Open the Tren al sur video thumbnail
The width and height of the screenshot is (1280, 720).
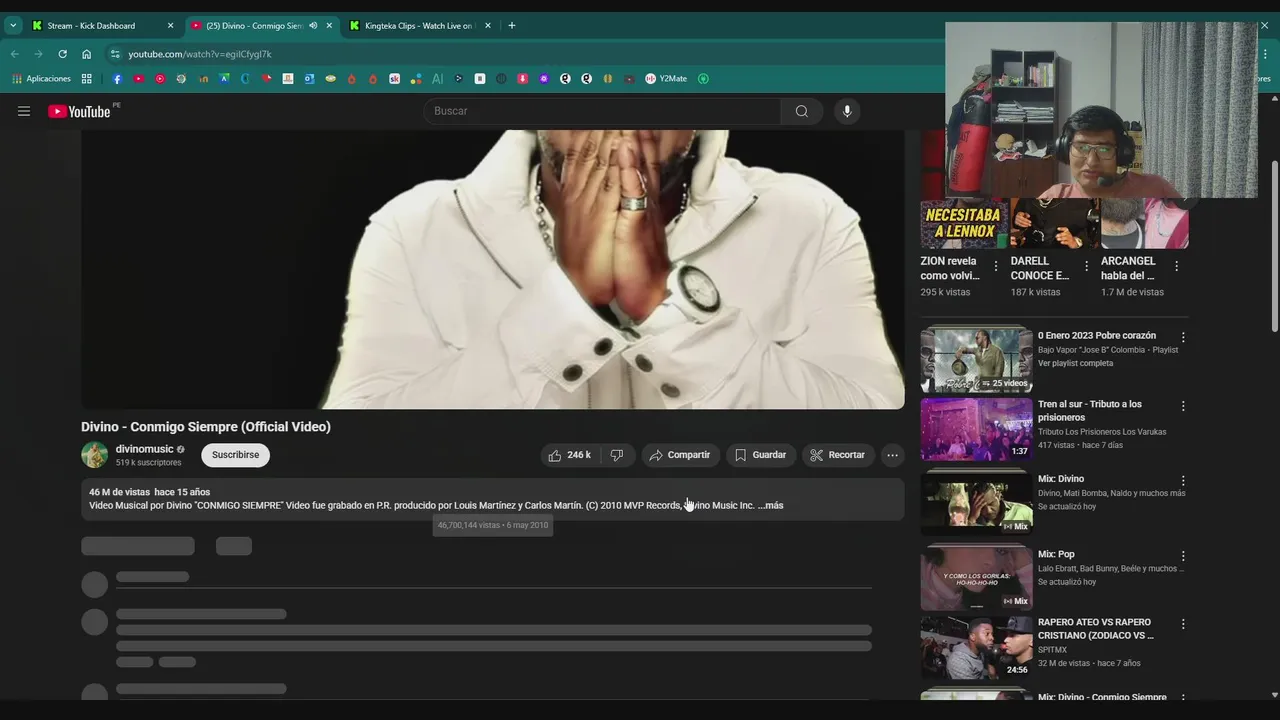976,429
